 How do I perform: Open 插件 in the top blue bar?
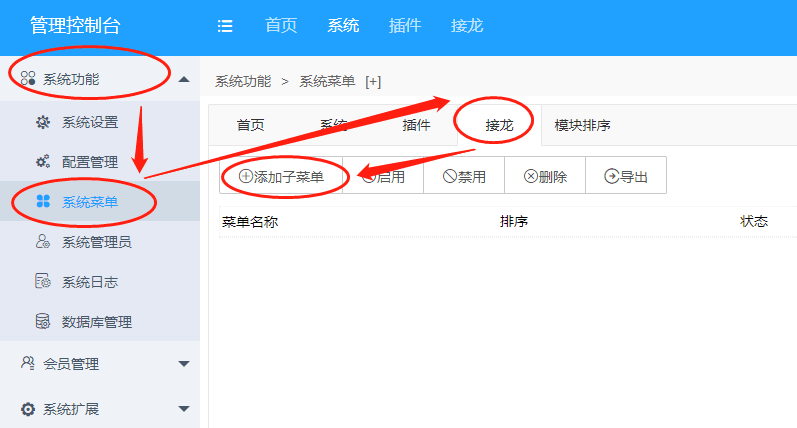(405, 25)
